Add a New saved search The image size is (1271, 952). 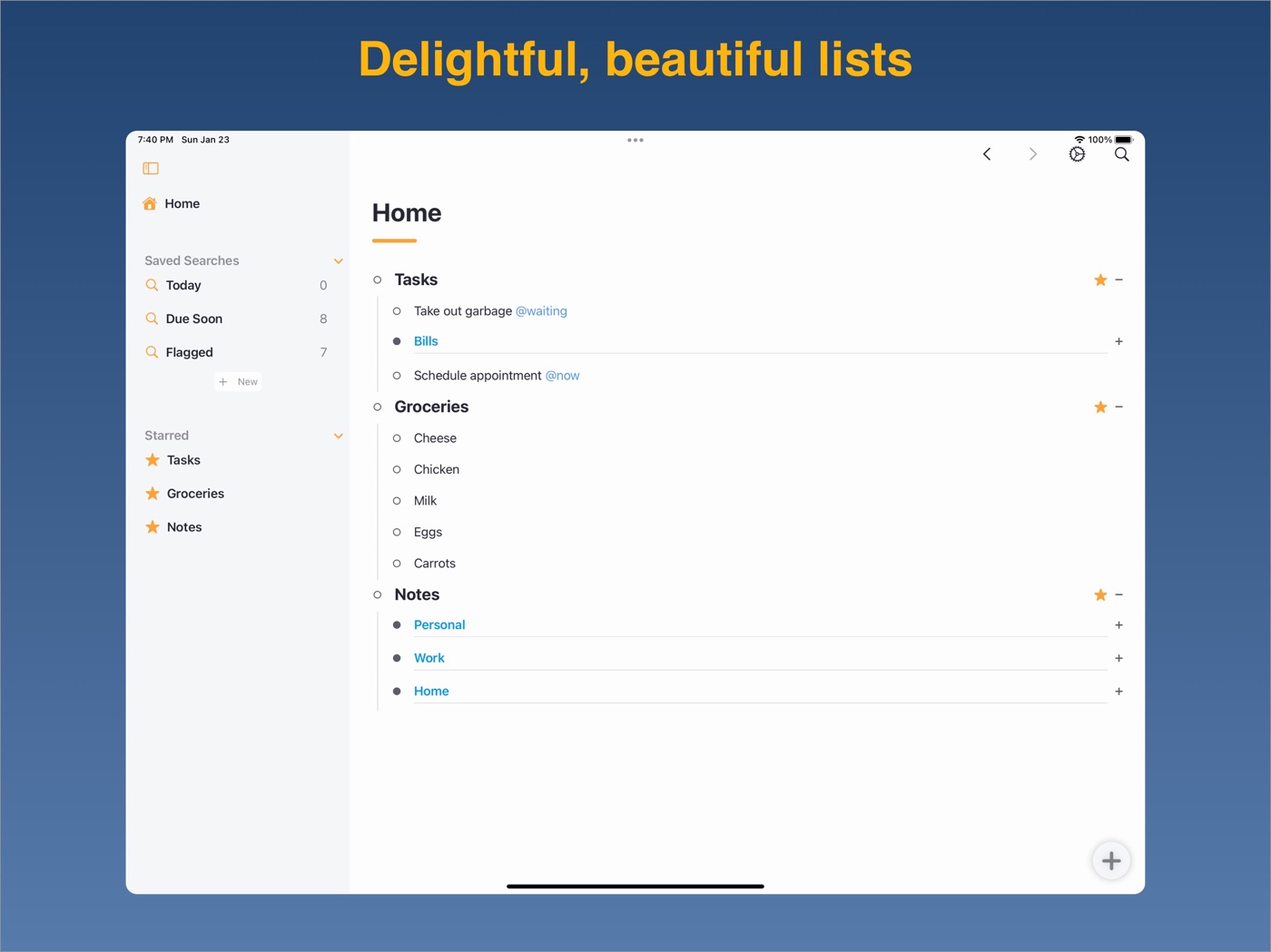pyautogui.click(x=239, y=382)
